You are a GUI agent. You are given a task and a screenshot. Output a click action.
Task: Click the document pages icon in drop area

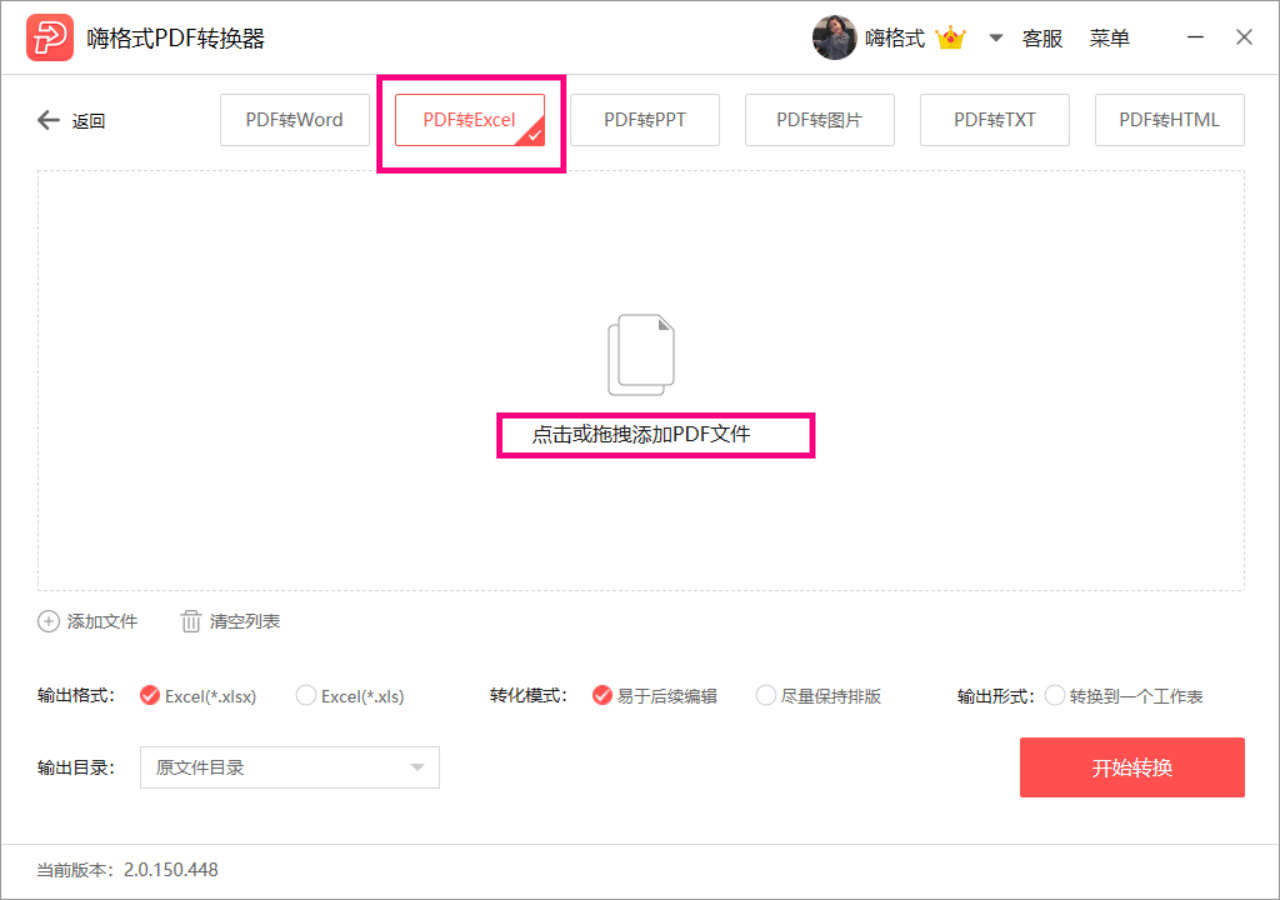(x=641, y=355)
